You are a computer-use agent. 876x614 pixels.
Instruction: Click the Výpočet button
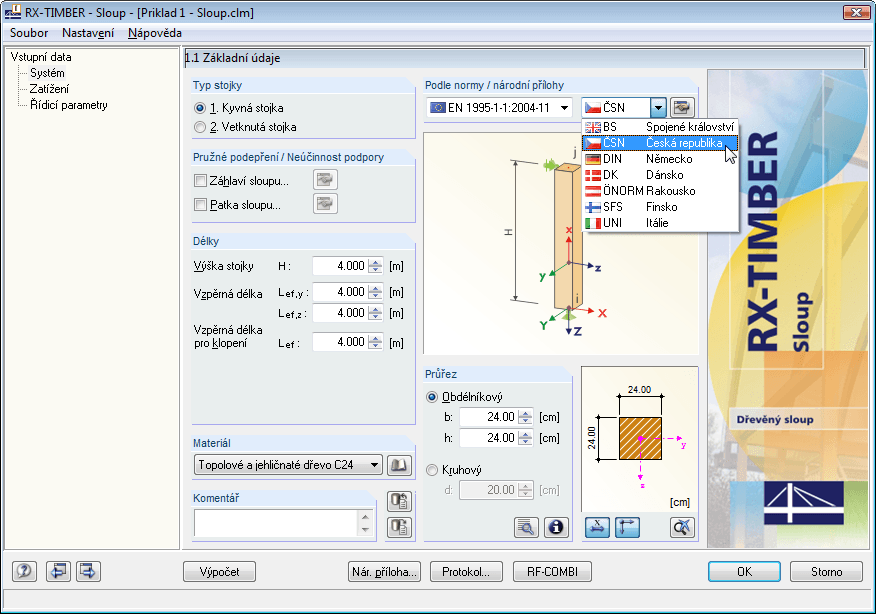pyautogui.click(x=219, y=571)
